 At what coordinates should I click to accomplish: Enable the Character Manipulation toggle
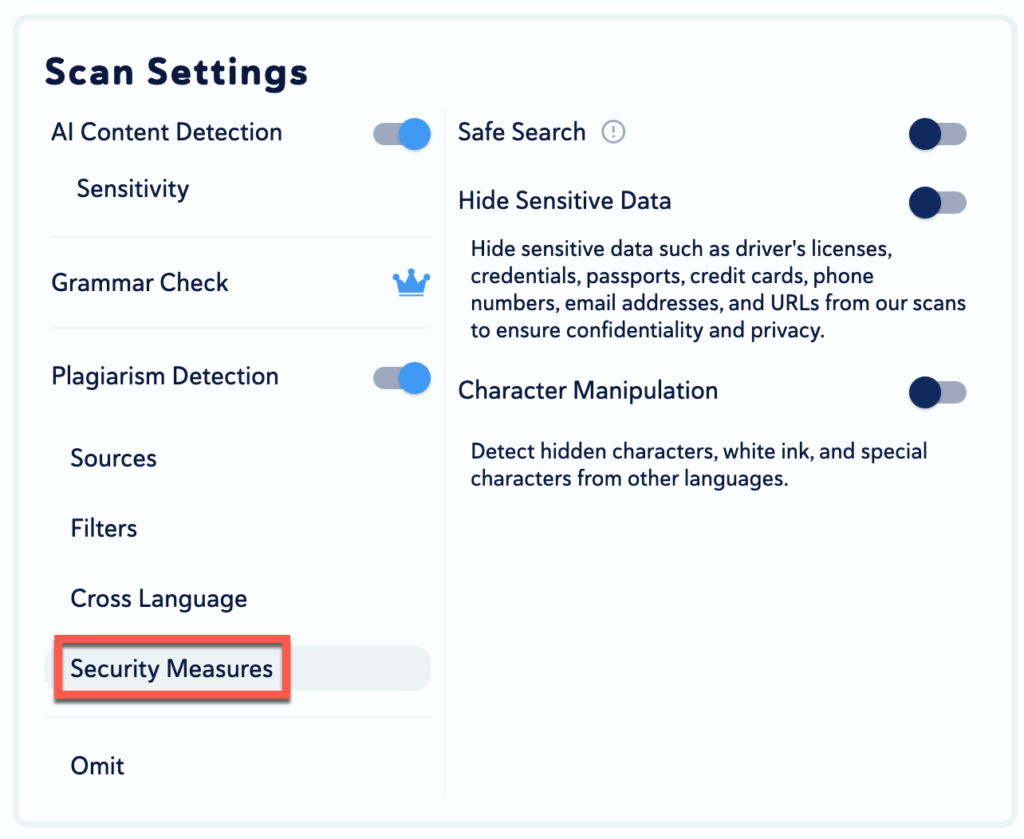click(937, 392)
